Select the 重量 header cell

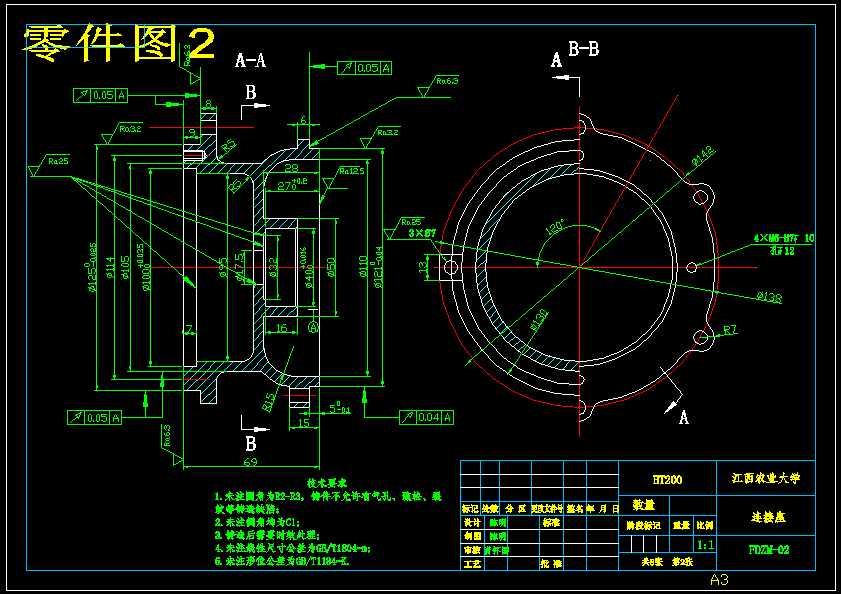(x=682, y=525)
